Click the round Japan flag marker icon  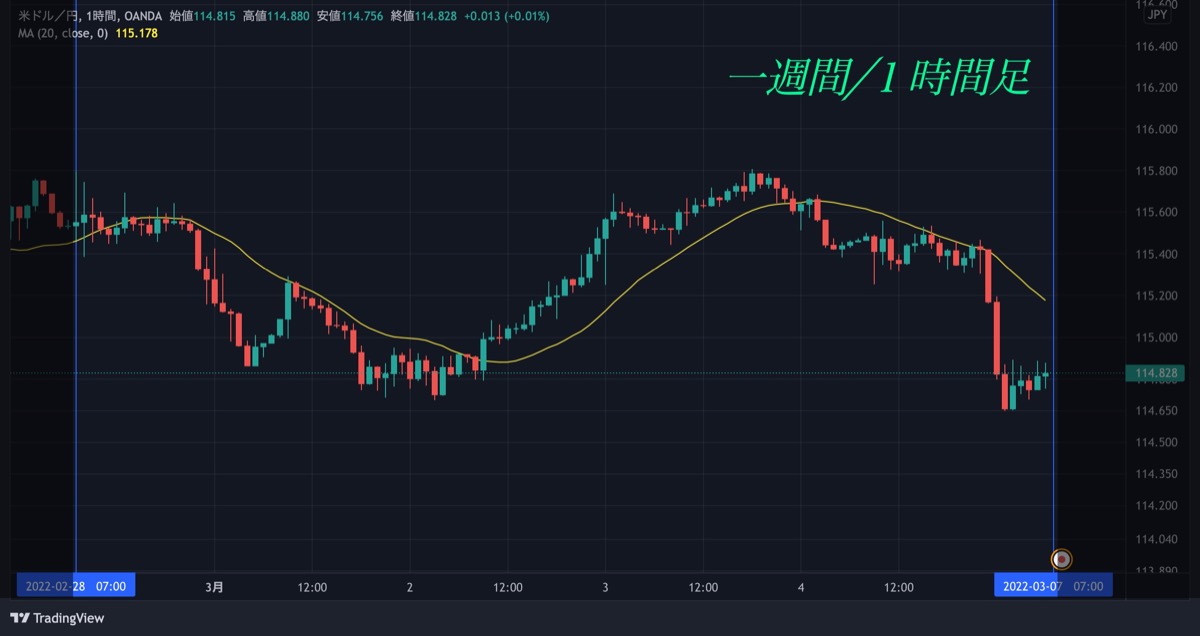(1062, 559)
